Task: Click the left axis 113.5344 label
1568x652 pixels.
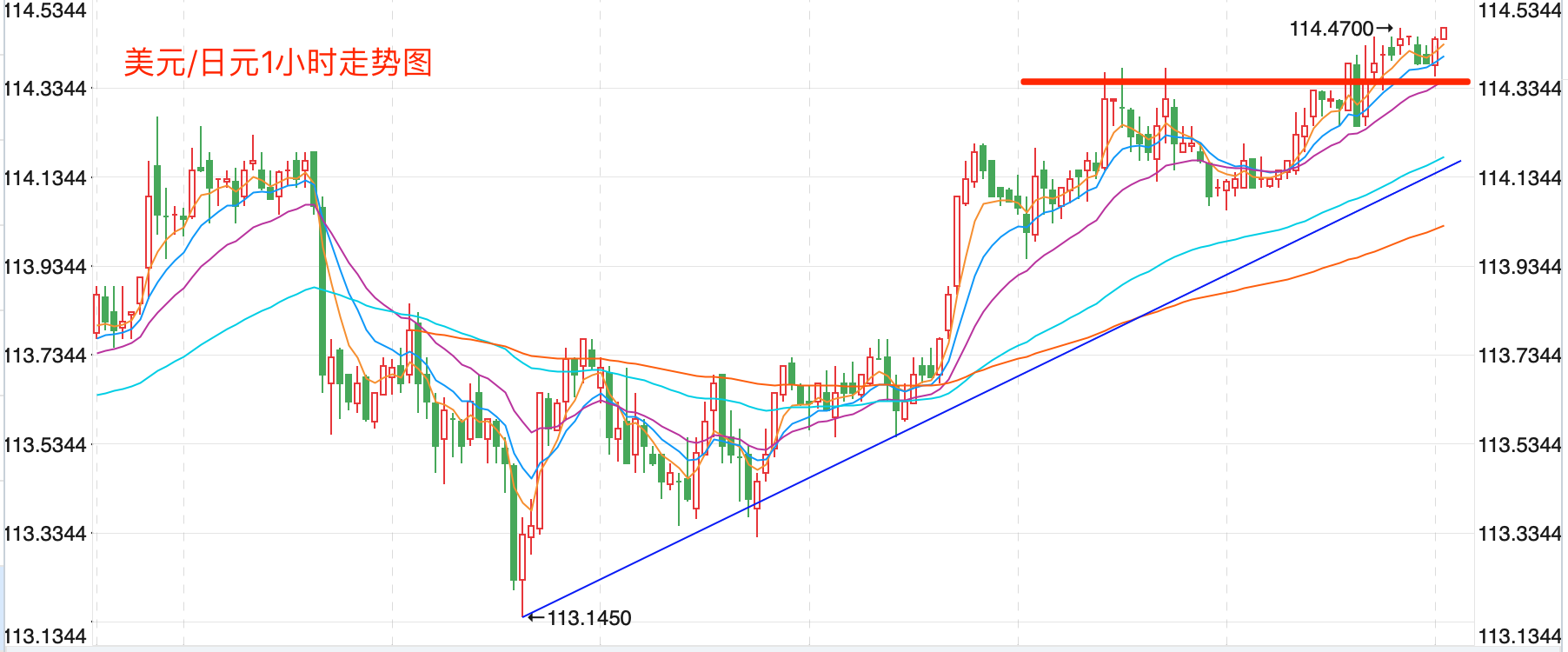Action: tap(45, 444)
